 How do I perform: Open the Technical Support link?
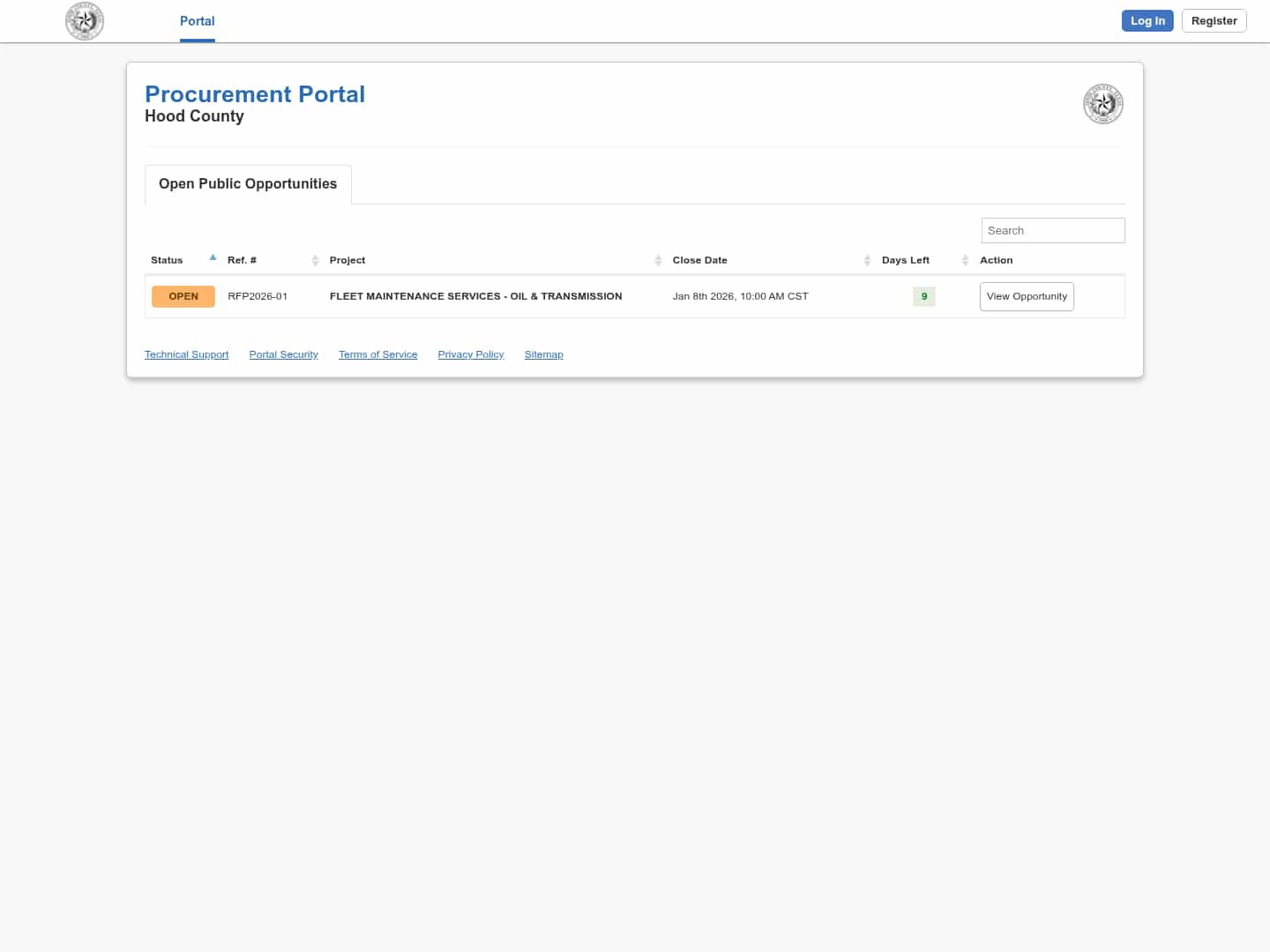coord(187,354)
